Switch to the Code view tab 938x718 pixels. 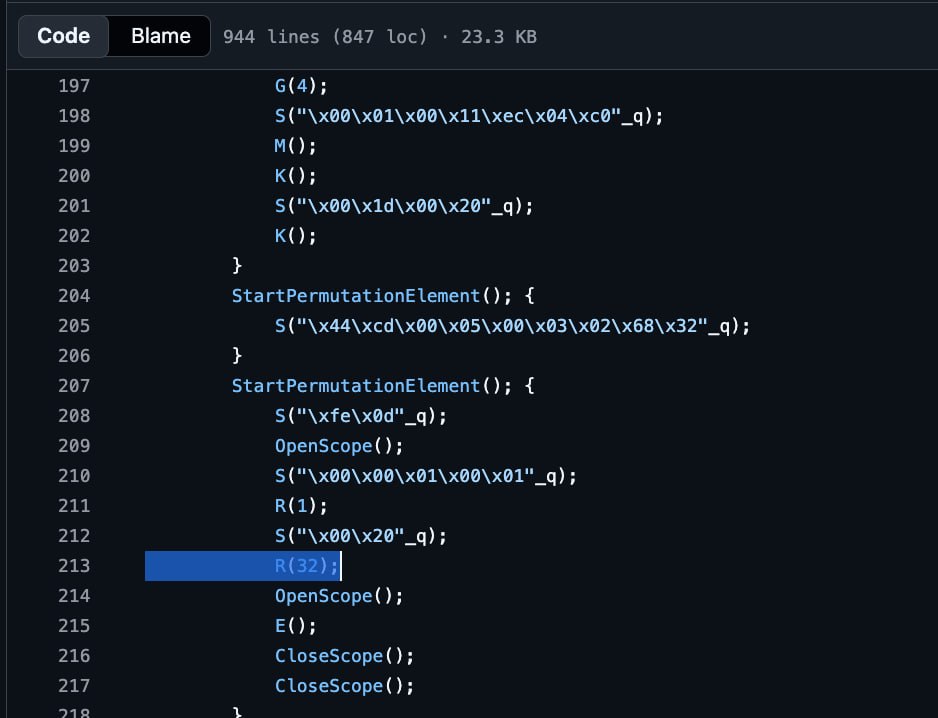(x=64, y=36)
